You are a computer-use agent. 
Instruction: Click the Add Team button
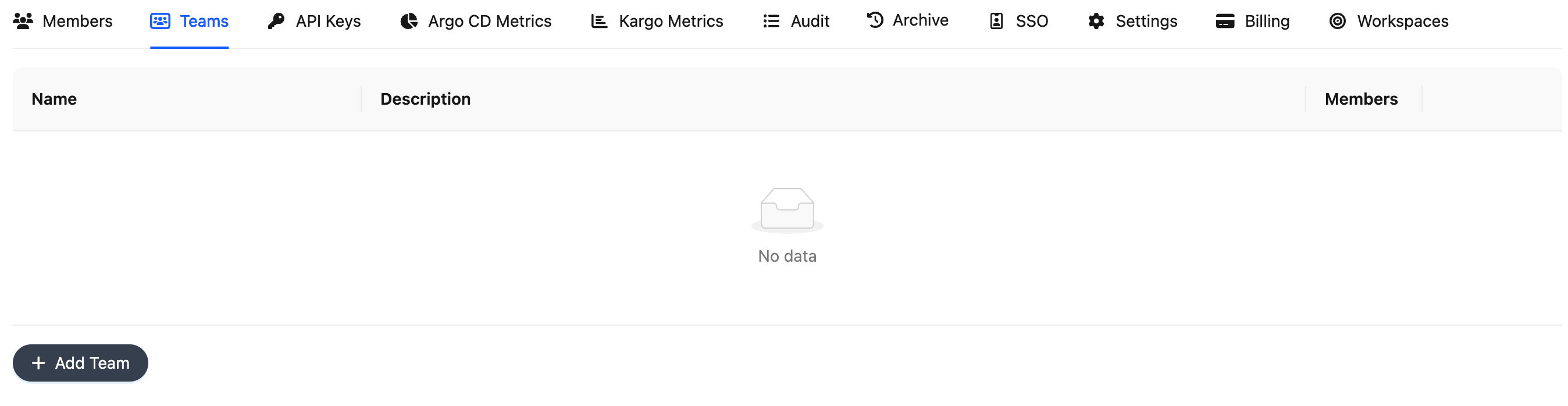click(x=80, y=364)
